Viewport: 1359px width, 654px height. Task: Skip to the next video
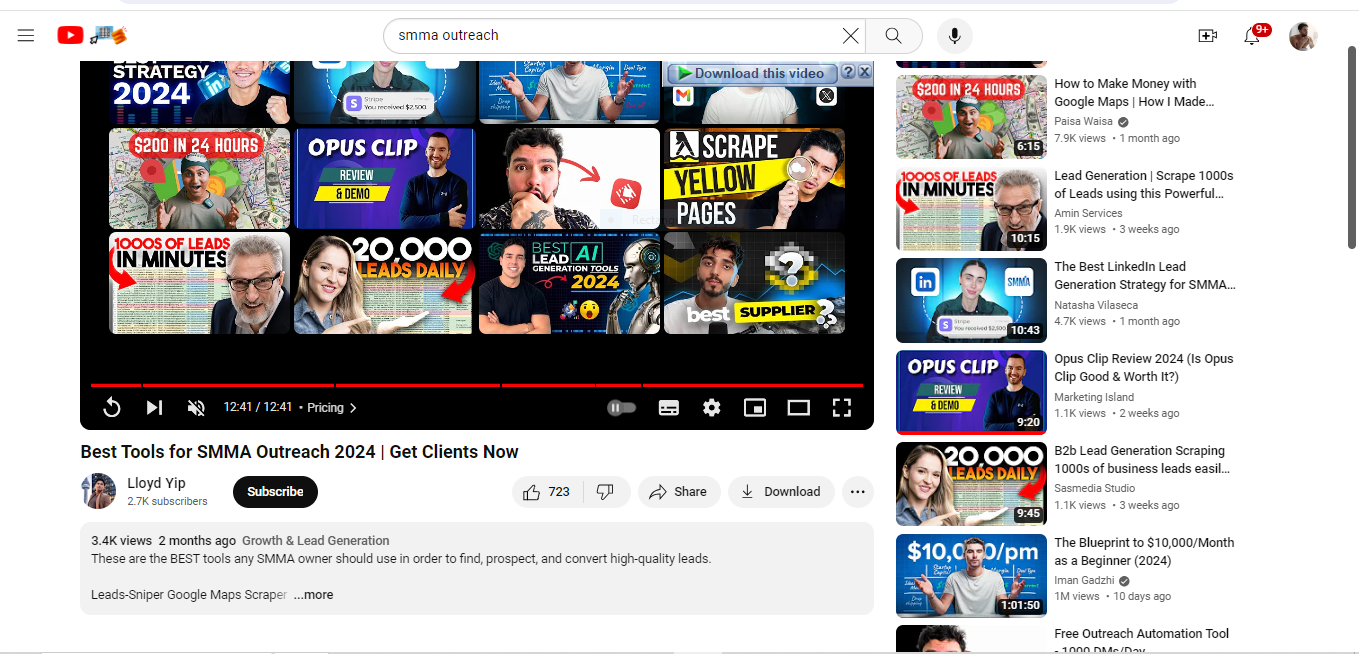tap(154, 407)
